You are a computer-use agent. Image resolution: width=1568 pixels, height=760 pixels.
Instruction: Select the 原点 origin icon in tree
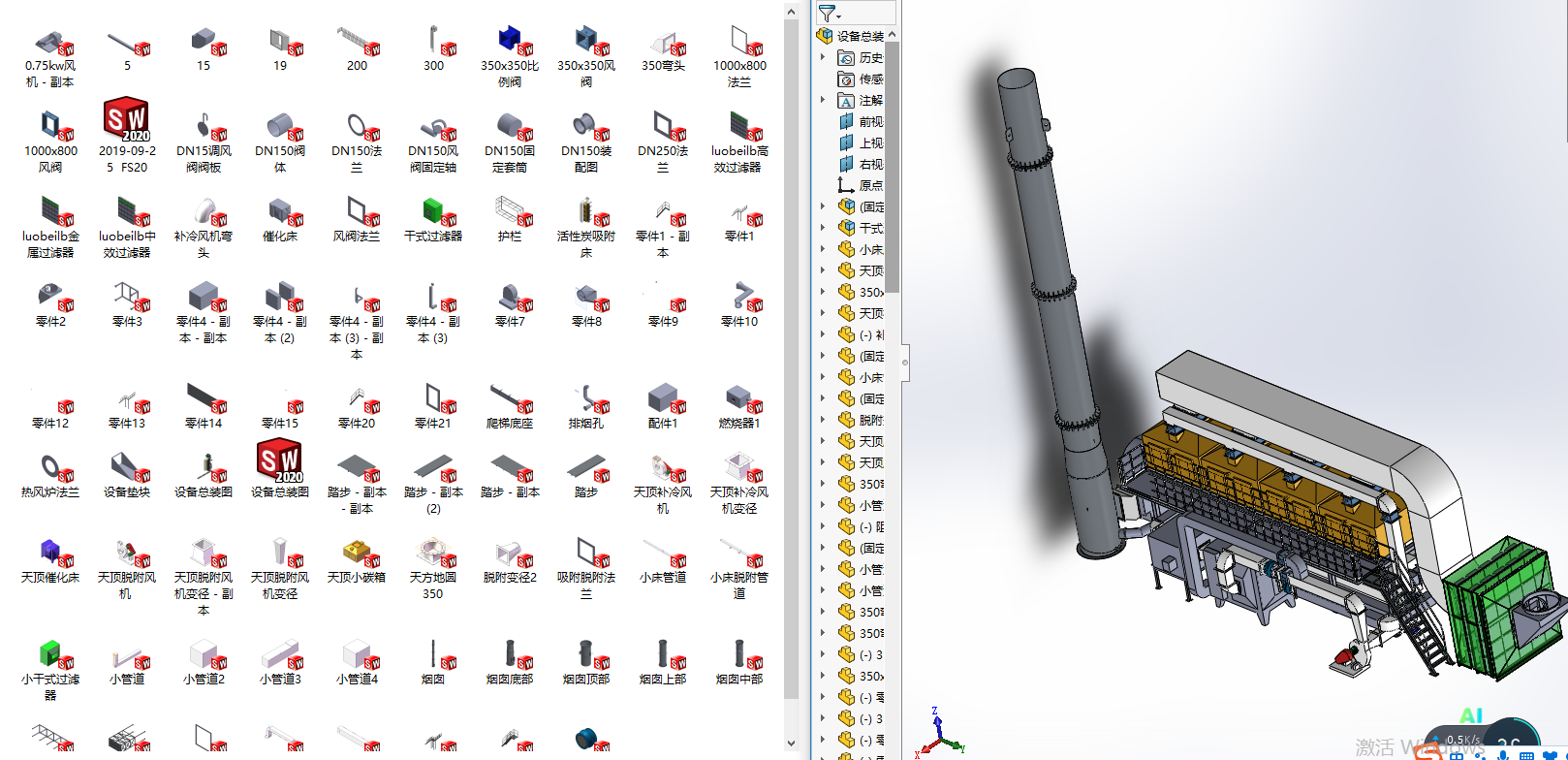[846, 185]
